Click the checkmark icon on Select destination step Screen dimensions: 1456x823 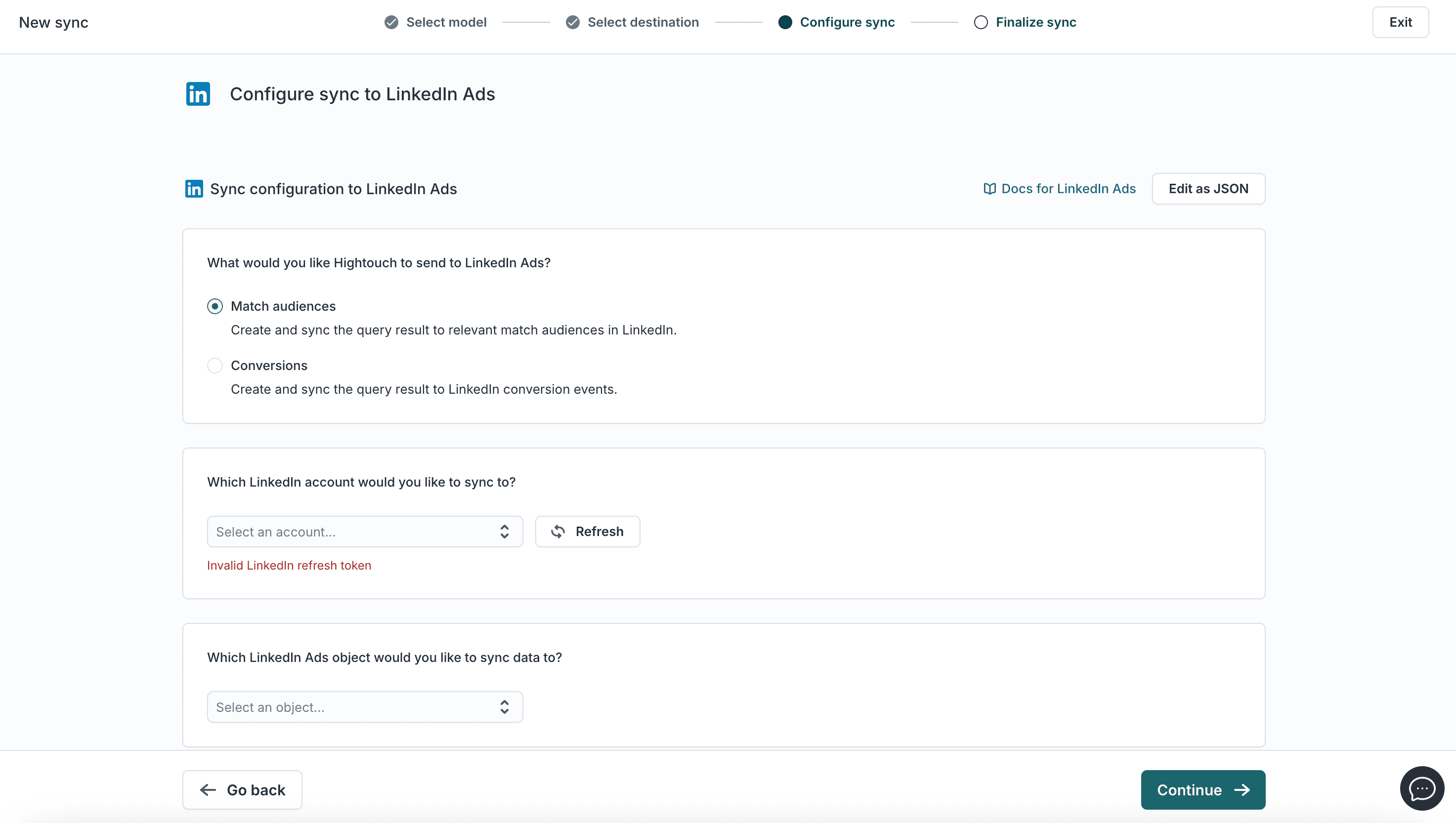click(x=573, y=22)
